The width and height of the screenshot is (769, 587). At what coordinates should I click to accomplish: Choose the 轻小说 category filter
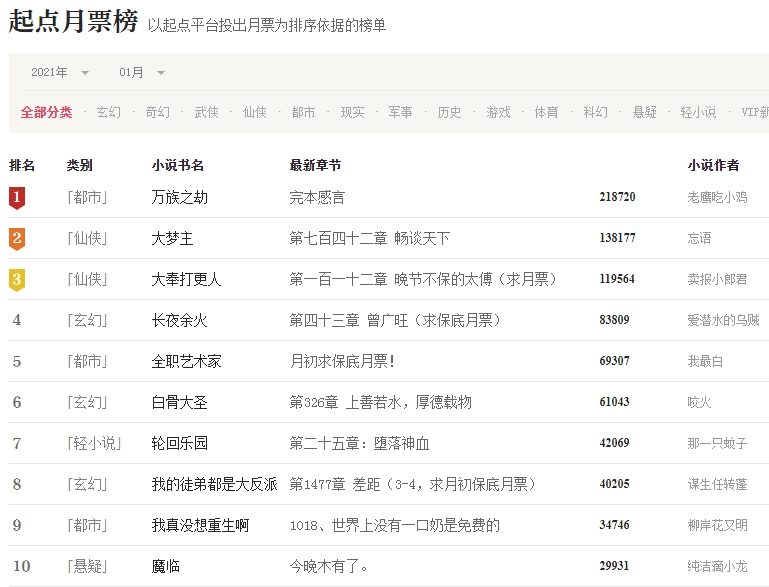tap(698, 112)
